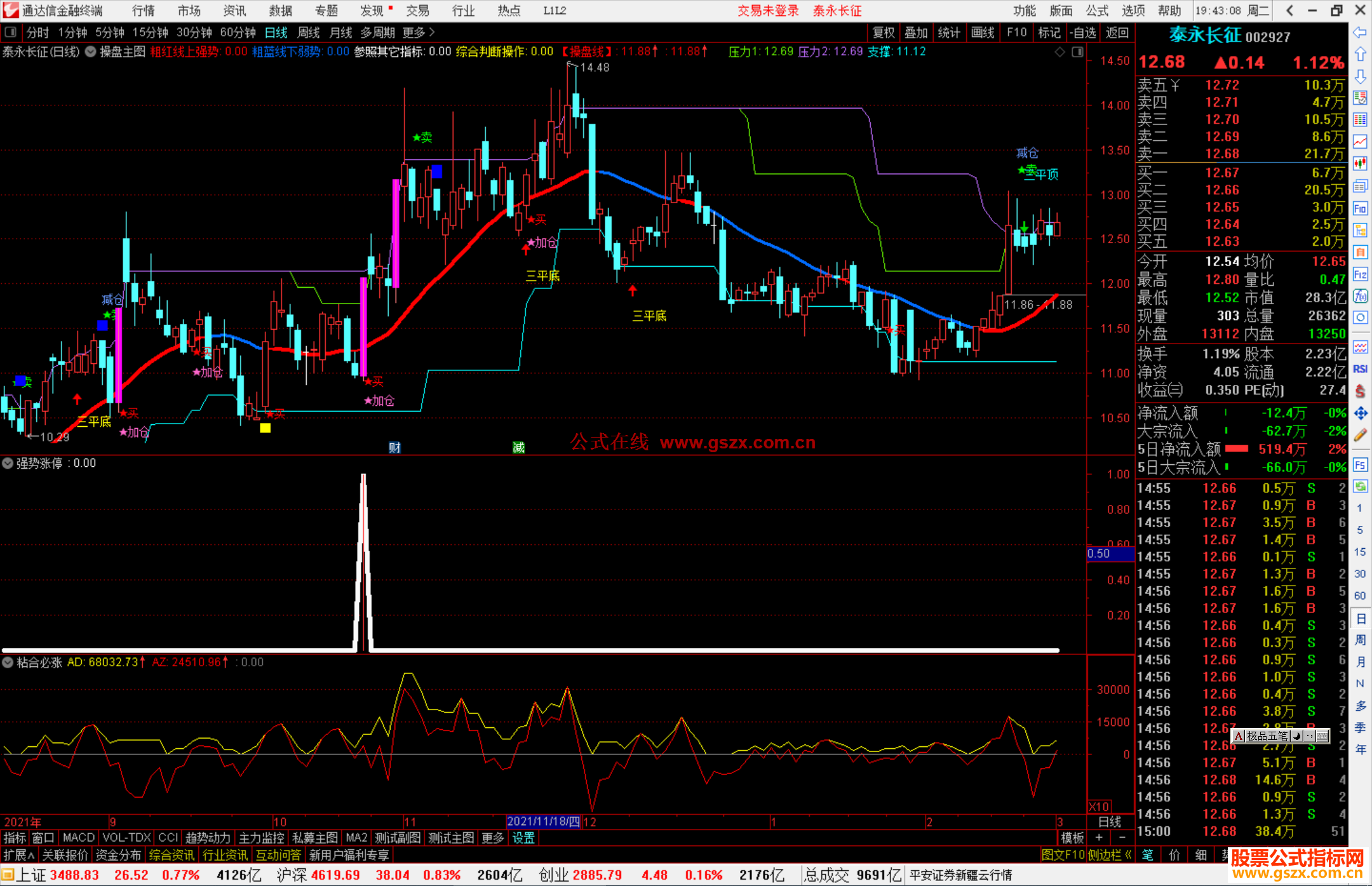Viewport: 1372px width, 886px height.
Task: Select the 日 daily period sidebar toggle
Action: pyautogui.click(x=1360, y=619)
